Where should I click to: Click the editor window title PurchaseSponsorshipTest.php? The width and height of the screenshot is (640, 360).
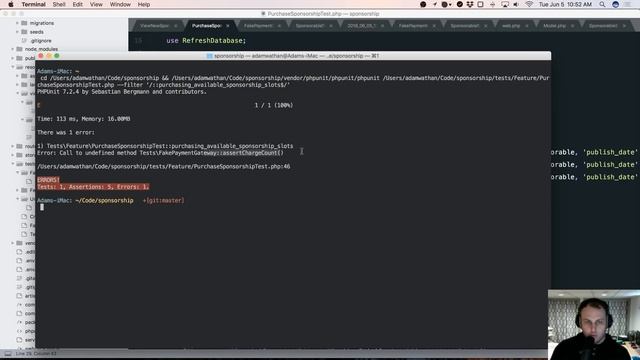[x=320, y=14]
